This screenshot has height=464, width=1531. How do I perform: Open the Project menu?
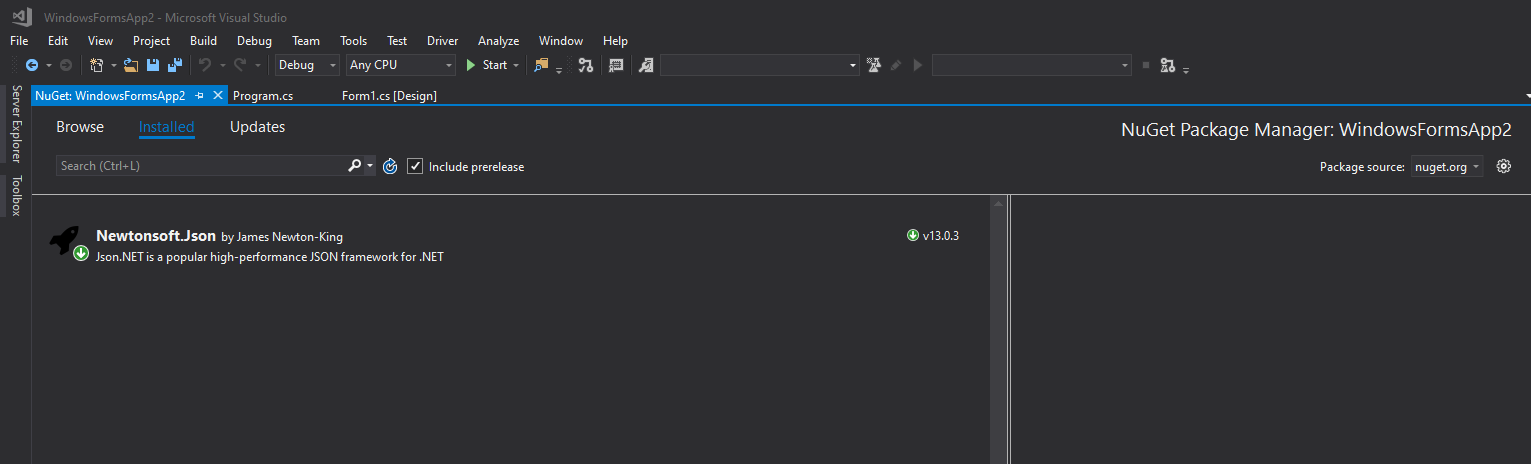151,41
